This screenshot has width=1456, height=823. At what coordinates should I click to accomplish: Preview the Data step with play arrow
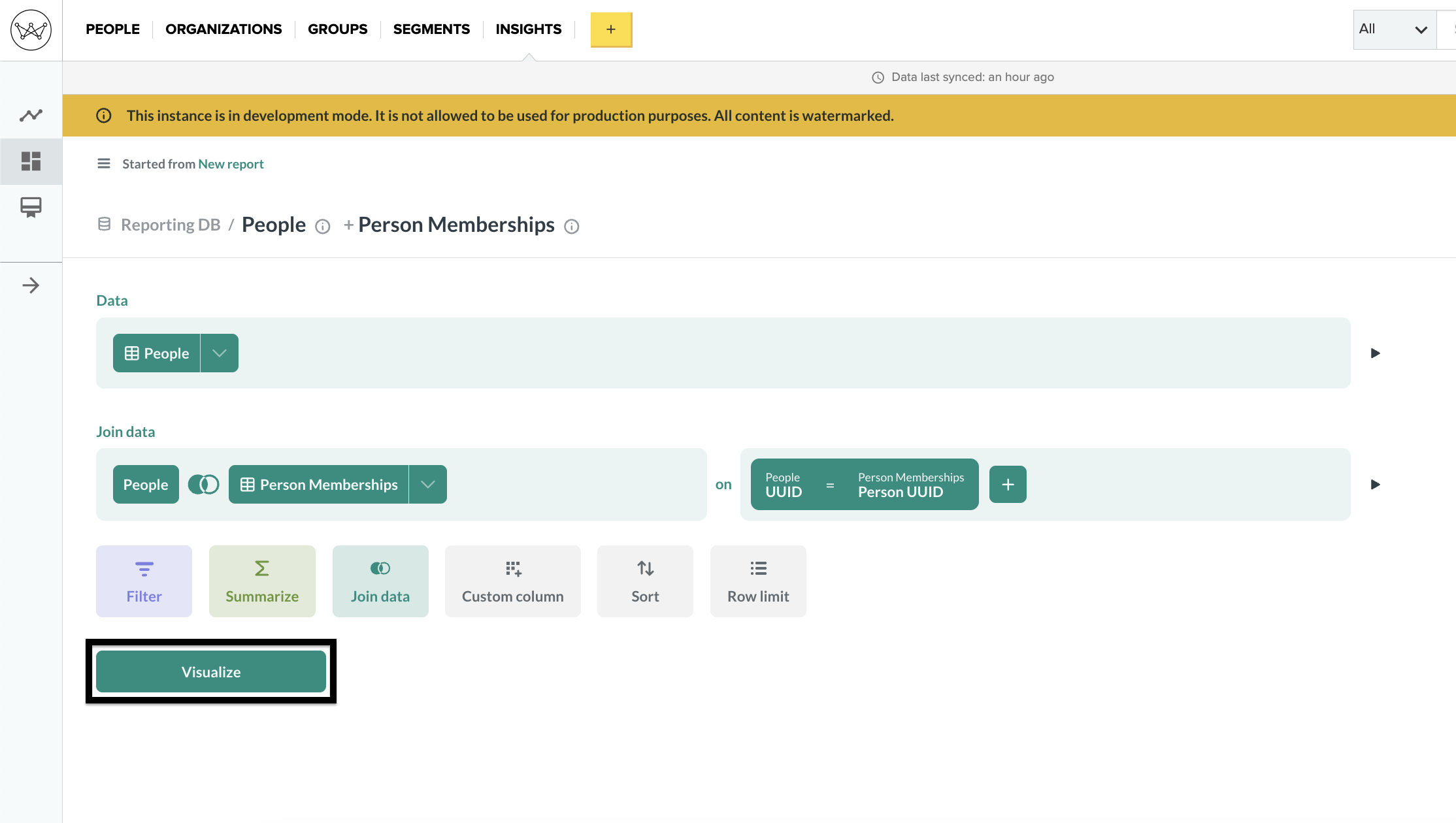click(1376, 353)
